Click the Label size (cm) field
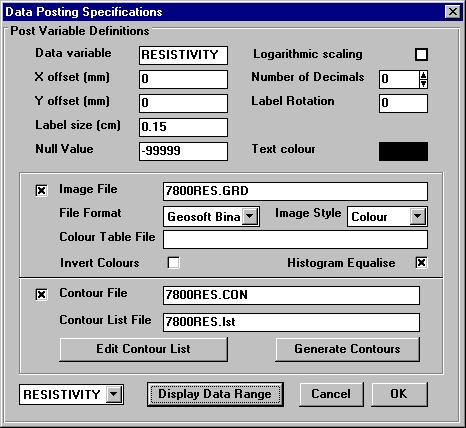 (183, 127)
